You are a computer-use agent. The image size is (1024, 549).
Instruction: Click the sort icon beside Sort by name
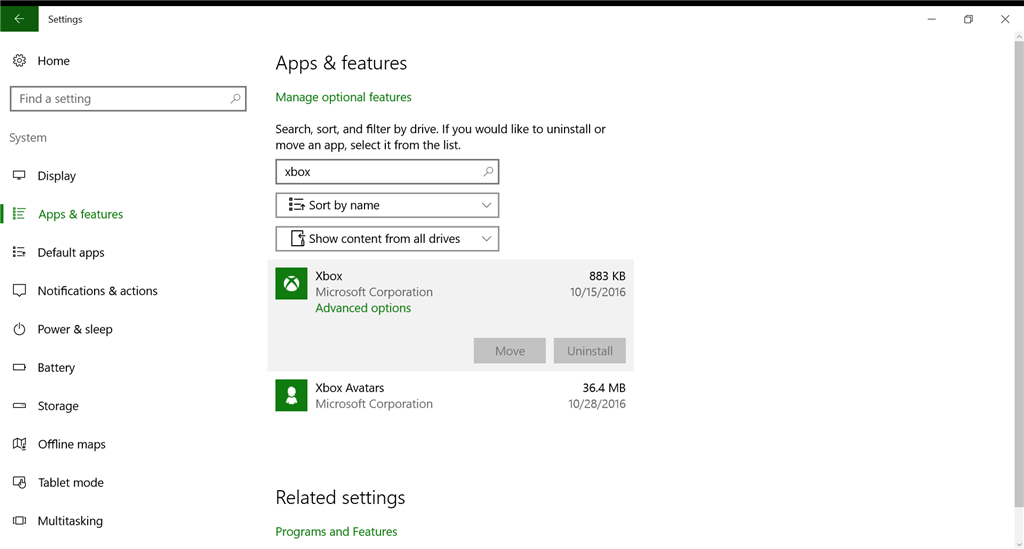click(x=296, y=205)
